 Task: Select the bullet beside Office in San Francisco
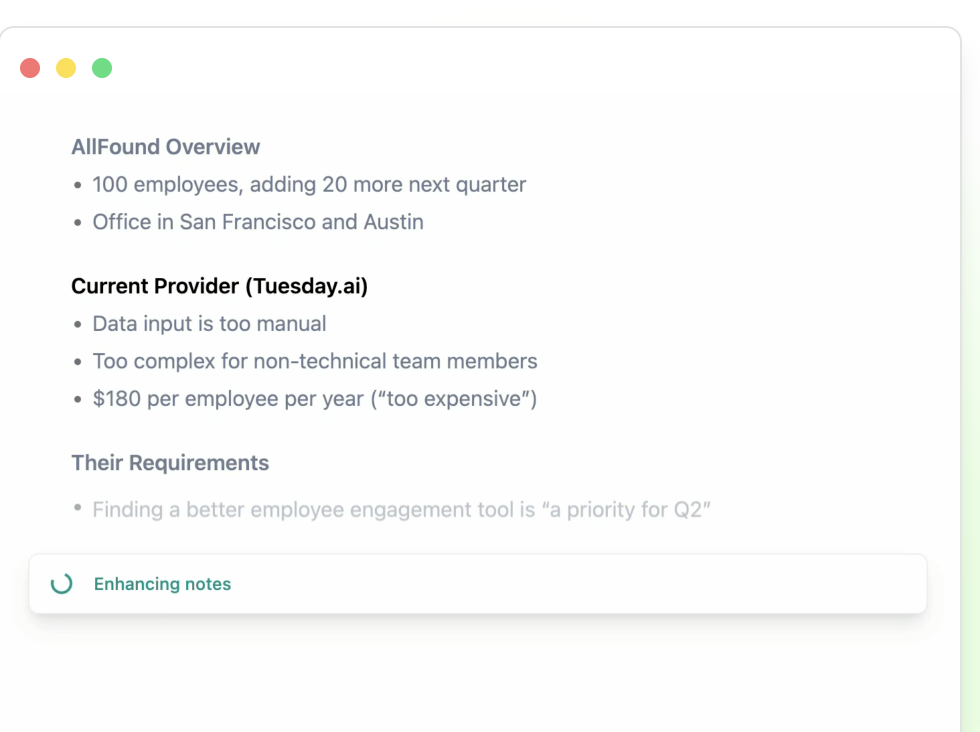[77, 222]
